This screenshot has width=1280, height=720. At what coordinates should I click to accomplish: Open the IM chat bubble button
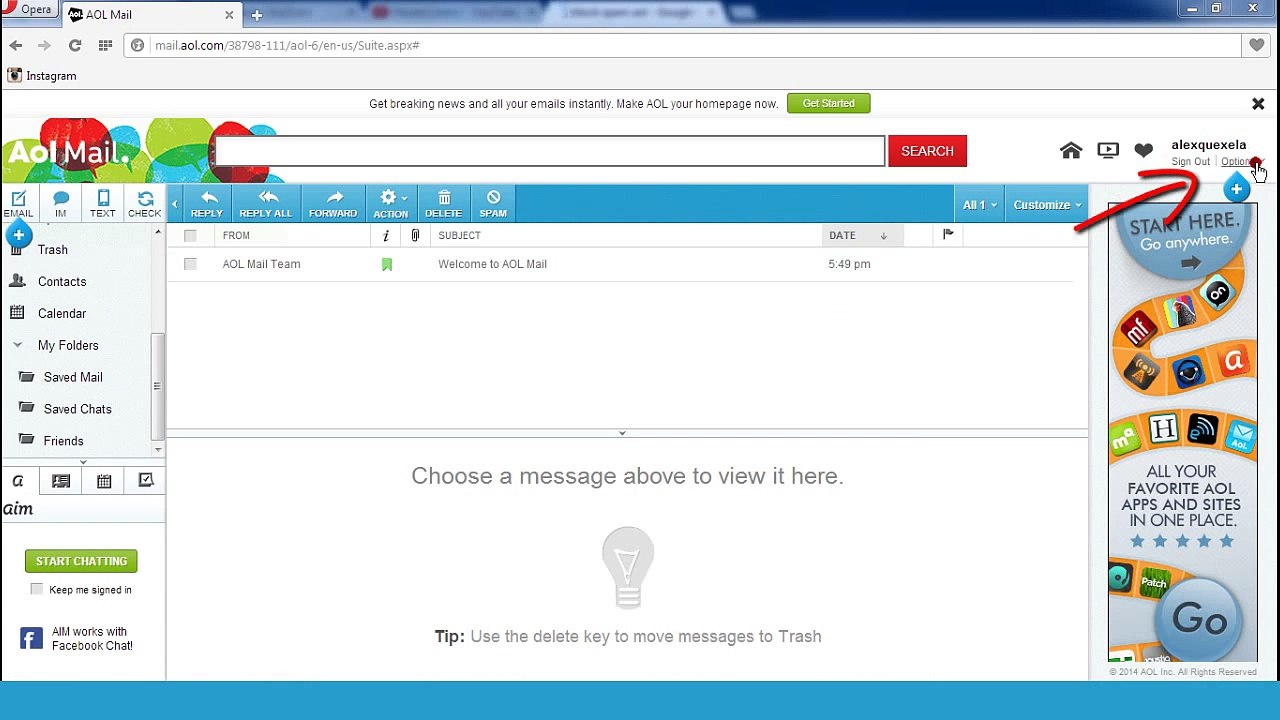(61, 204)
